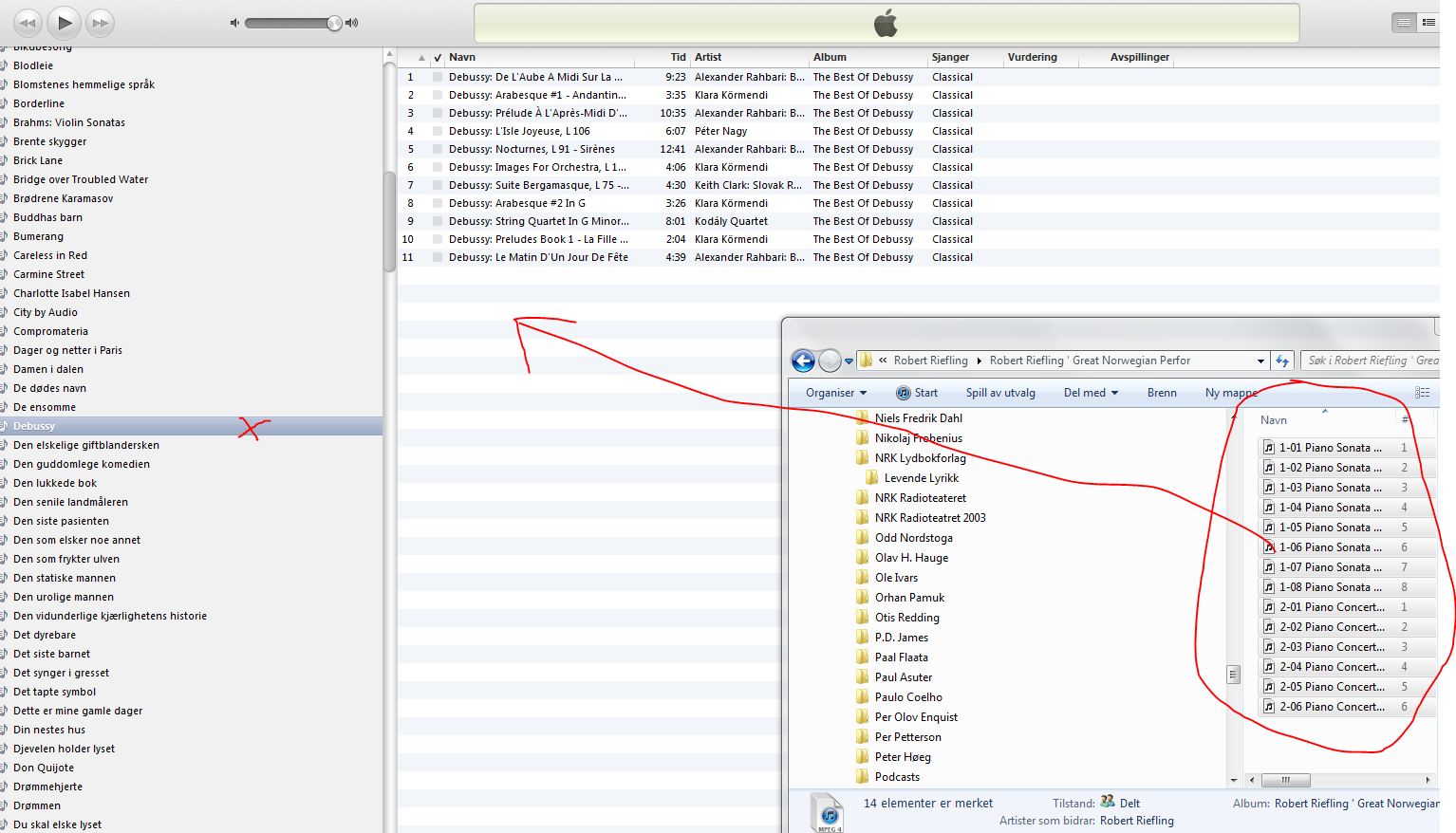Open the Del med menu
Viewport: 1456px width, 833px height.
point(1091,393)
